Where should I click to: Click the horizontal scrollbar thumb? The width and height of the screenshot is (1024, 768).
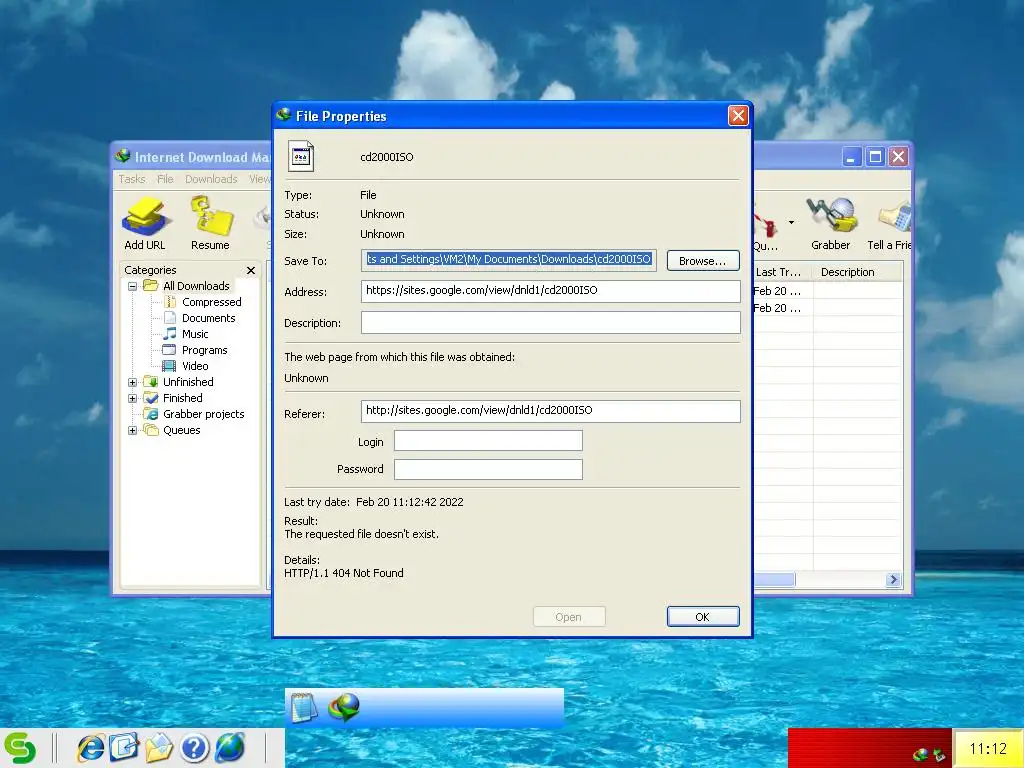point(774,579)
